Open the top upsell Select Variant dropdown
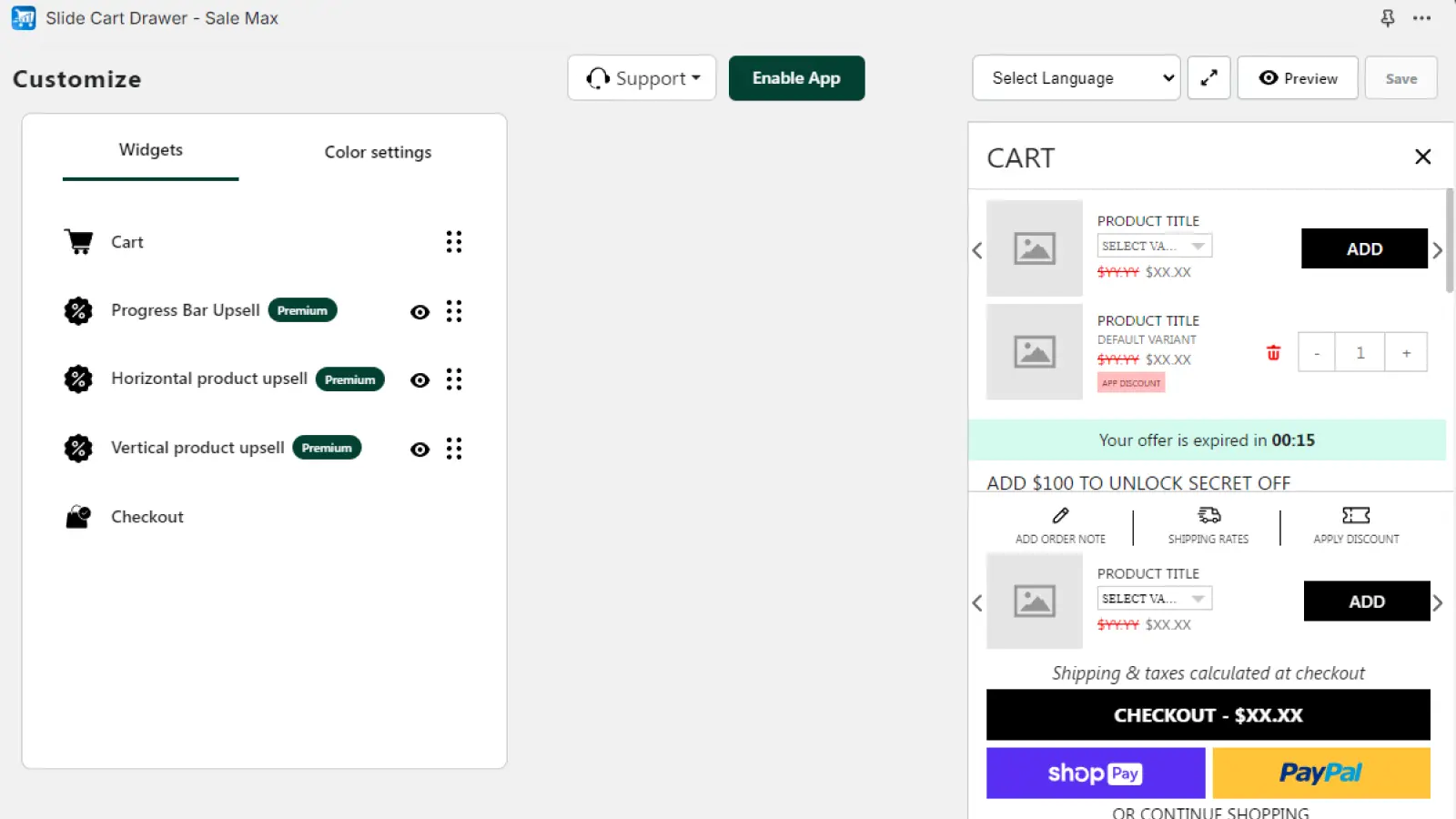The image size is (1456, 819). [x=1154, y=246]
